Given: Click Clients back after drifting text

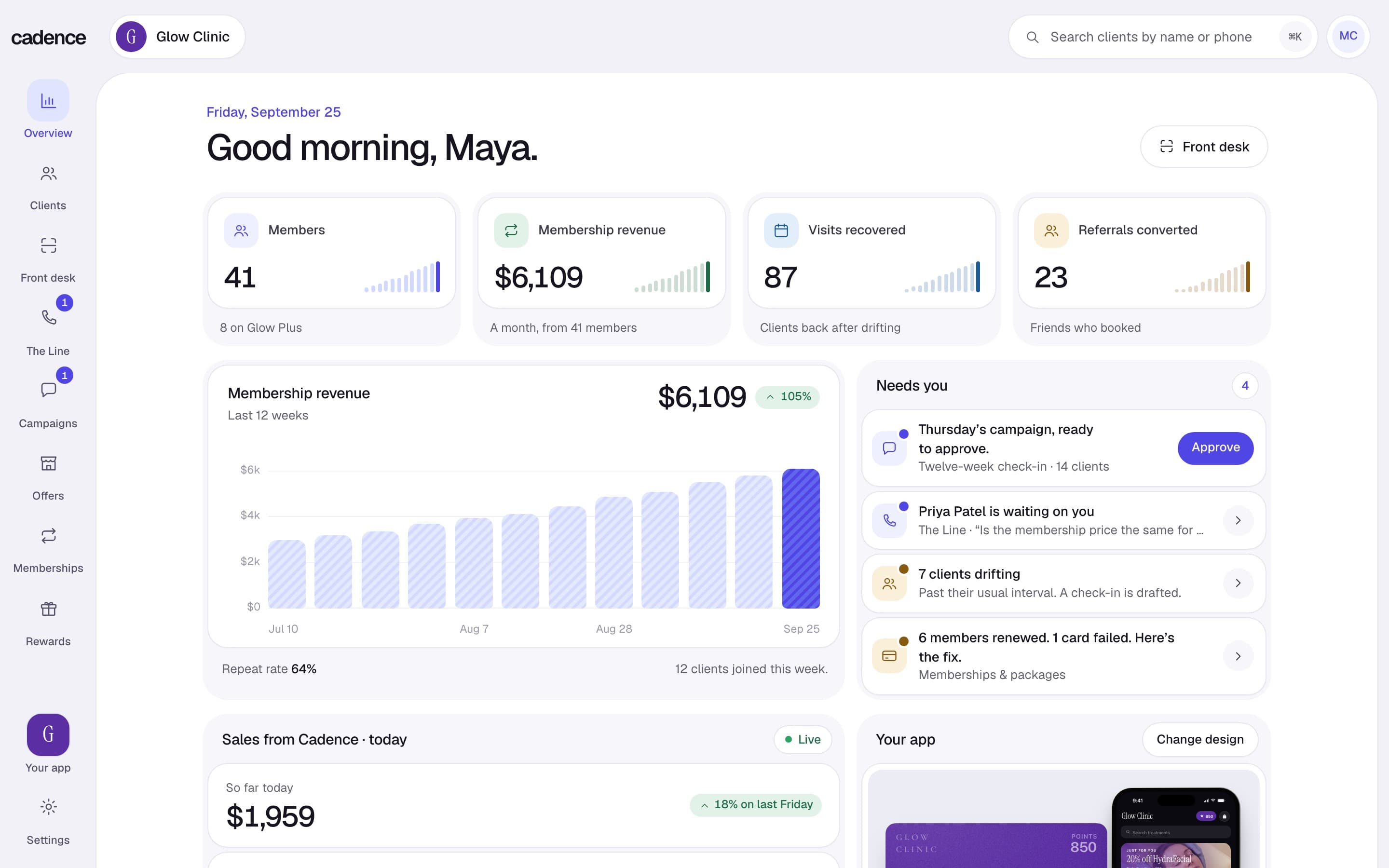Looking at the screenshot, I should pos(830,328).
